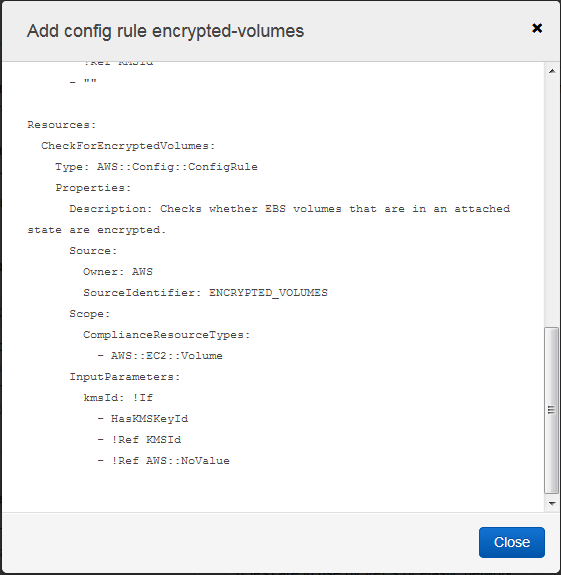Click the 'CheckForEncryptedVolumes:' line
561x575 pixels.
click(x=128, y=146)
